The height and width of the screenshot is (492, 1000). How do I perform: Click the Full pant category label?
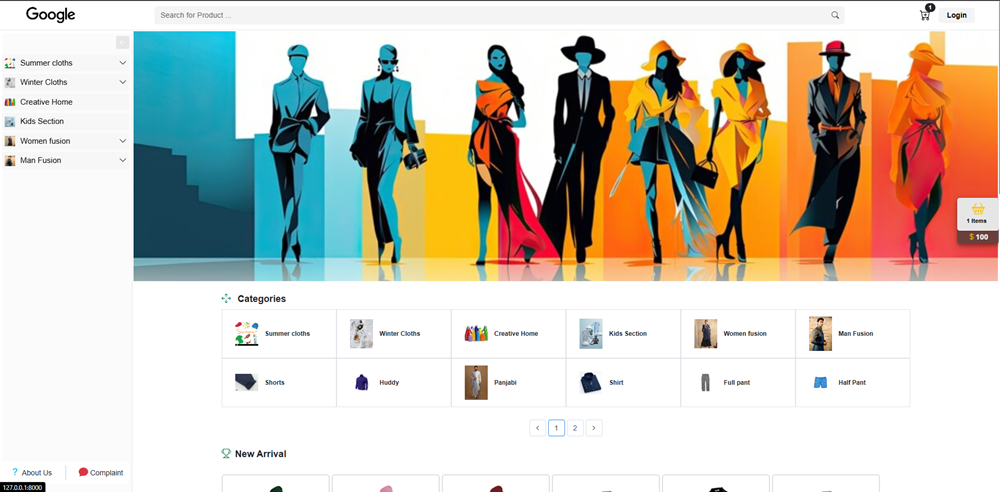tap(737, 383)
